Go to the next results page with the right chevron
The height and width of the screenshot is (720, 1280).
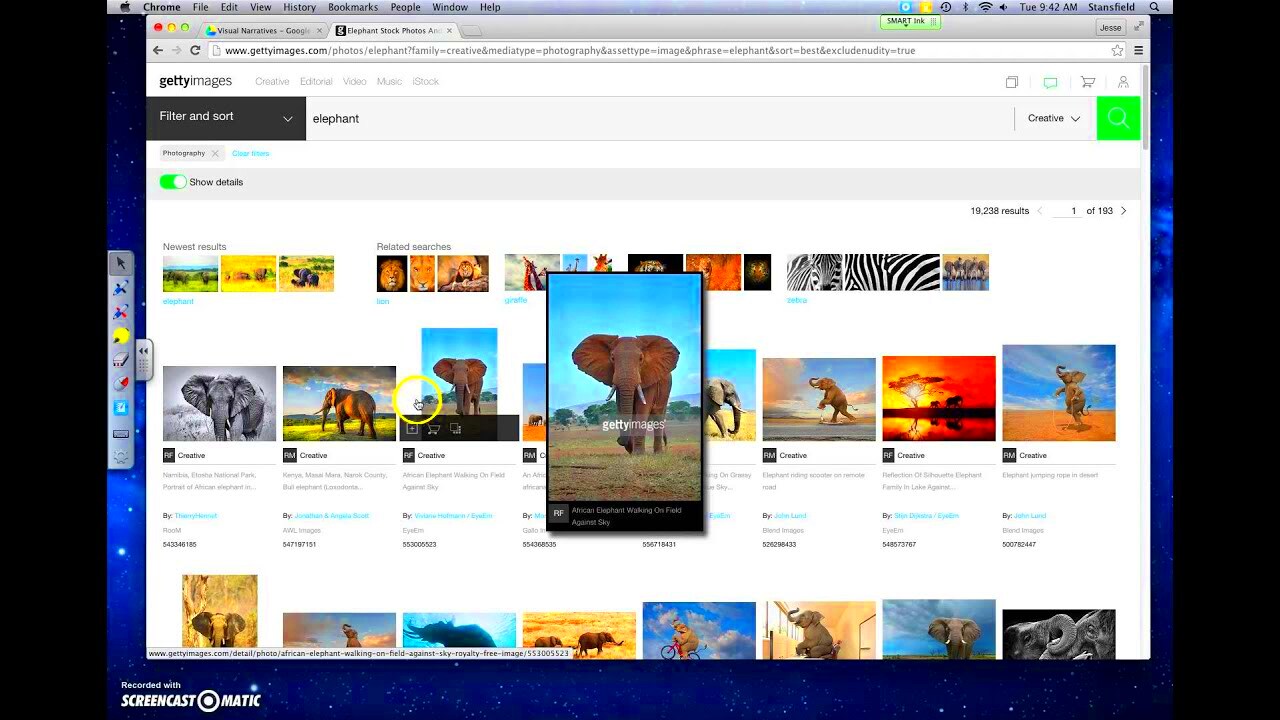point(1123,211)
